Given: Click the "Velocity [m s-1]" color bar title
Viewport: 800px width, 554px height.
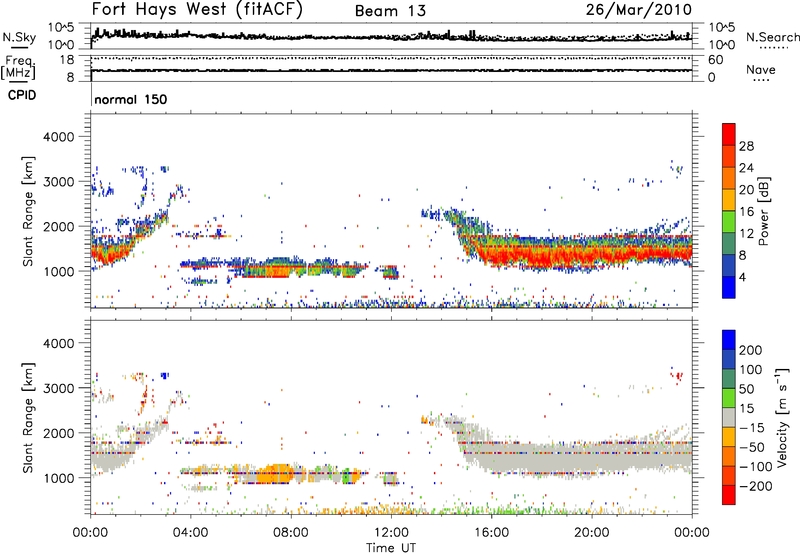Looking at the screenshot, I should point(782,417).
